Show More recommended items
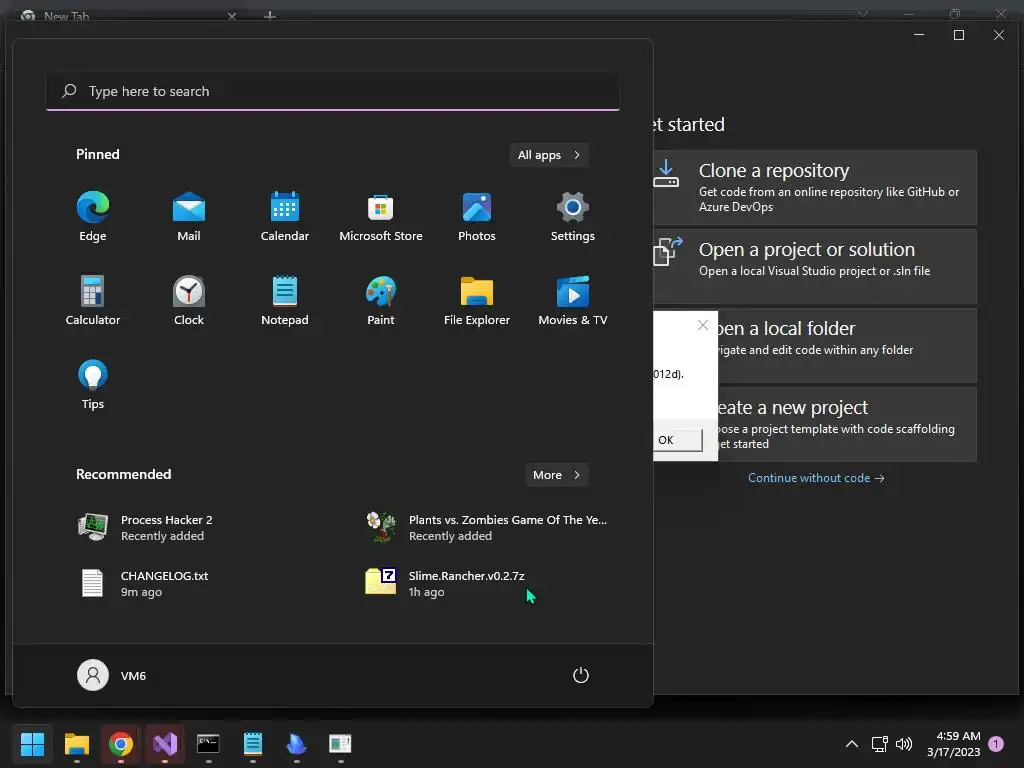Image resolution: width=1024 pixels, height=768 pixels. [556, 475]
